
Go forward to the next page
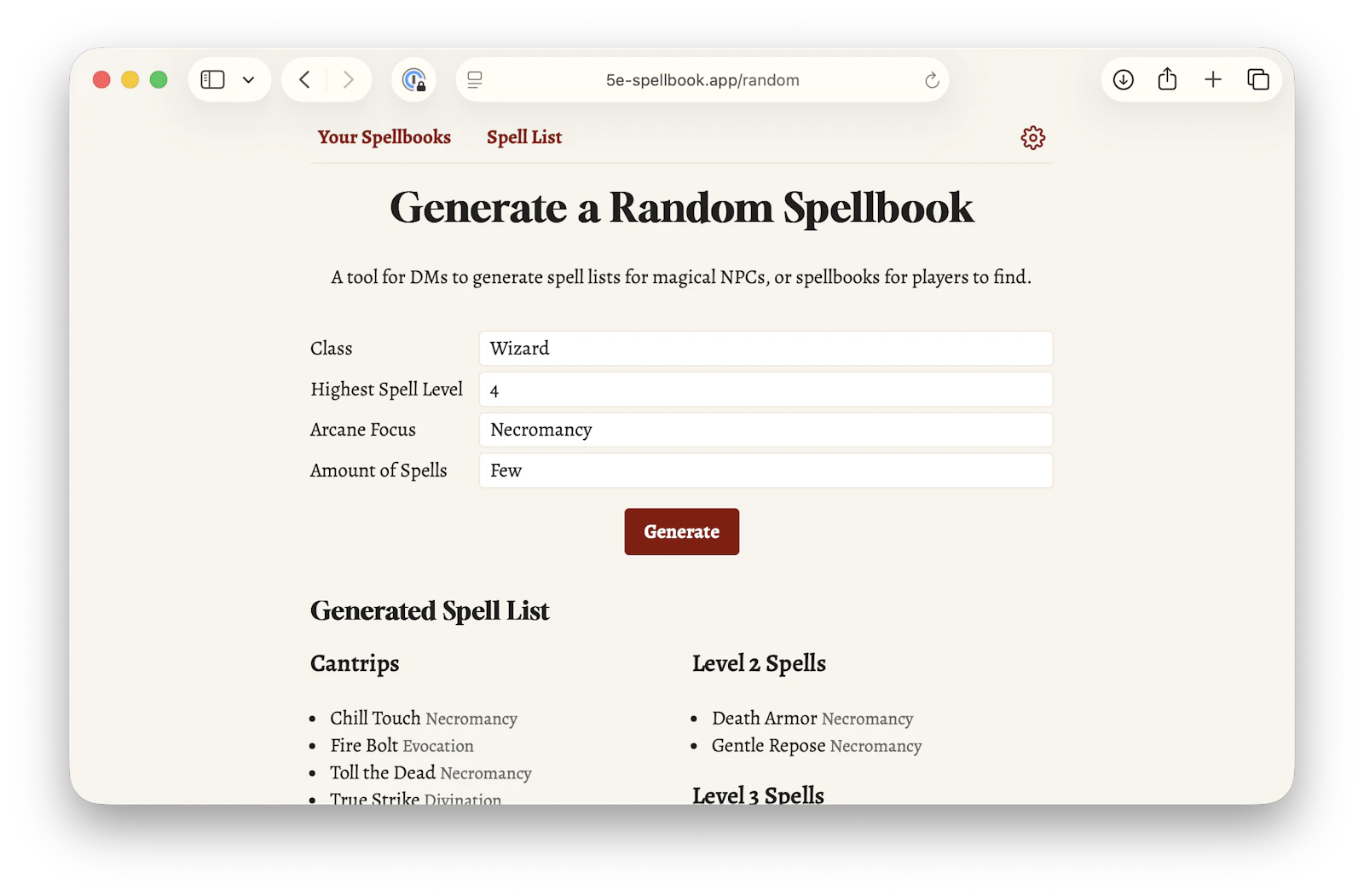349,79
